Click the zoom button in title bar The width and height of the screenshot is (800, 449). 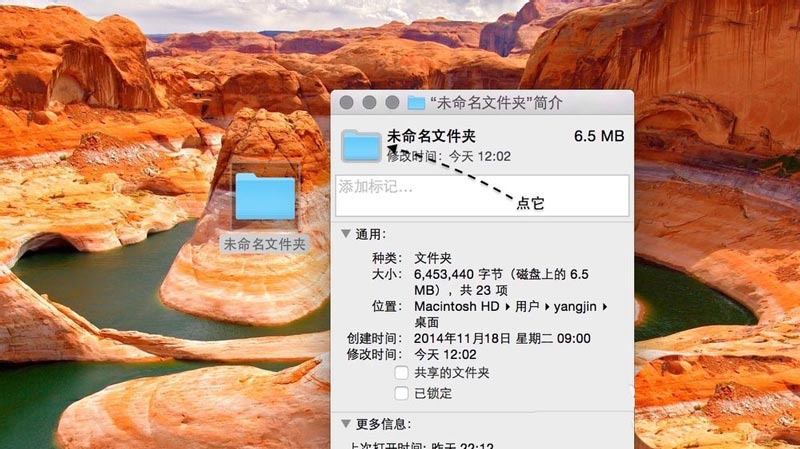(390, 103)
